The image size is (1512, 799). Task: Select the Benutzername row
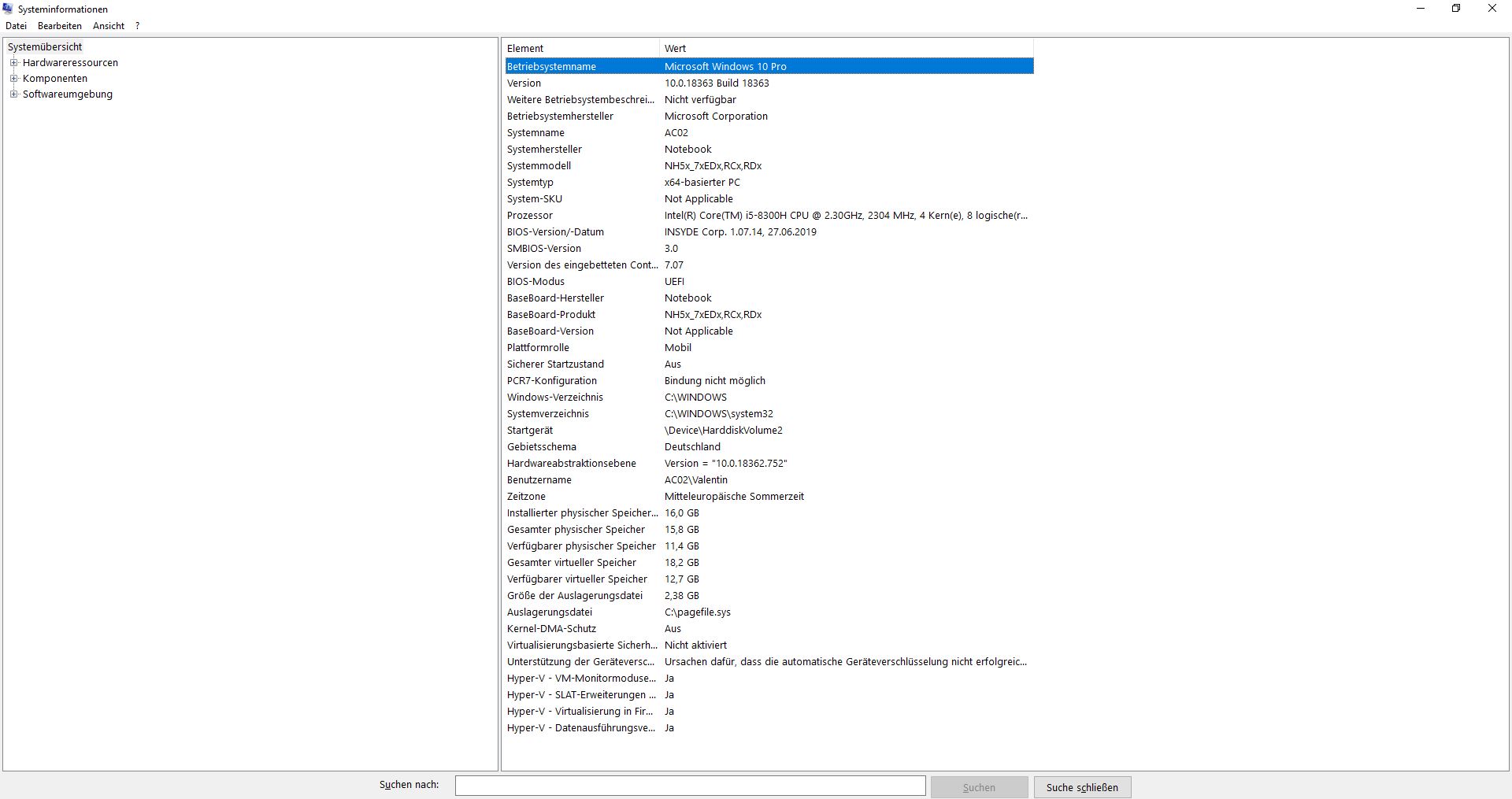[769, 480]
